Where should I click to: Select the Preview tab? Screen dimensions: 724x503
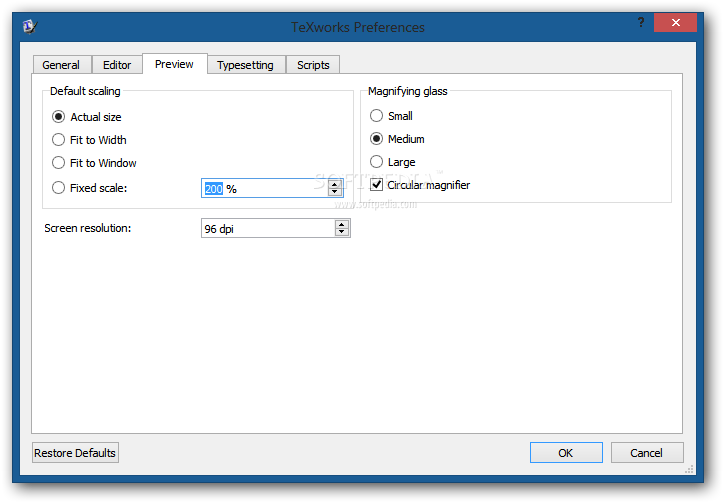tap(175, 64)
